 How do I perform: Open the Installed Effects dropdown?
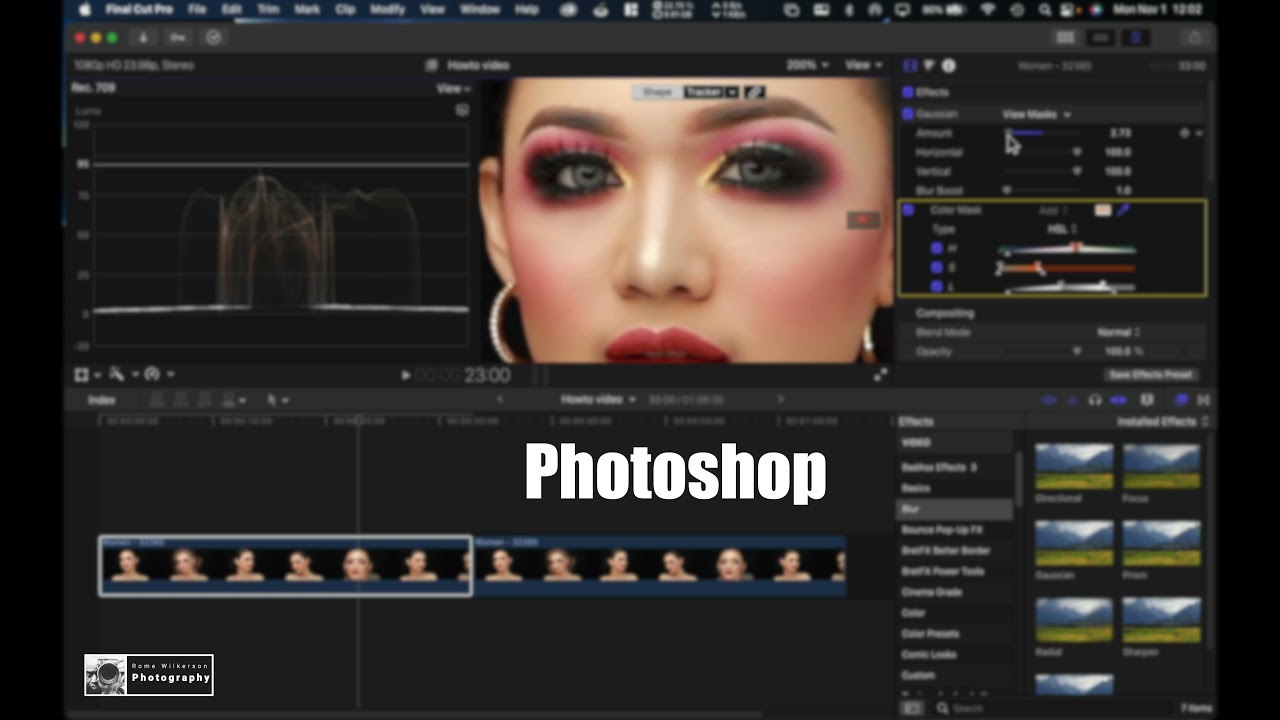(1162, 421)
